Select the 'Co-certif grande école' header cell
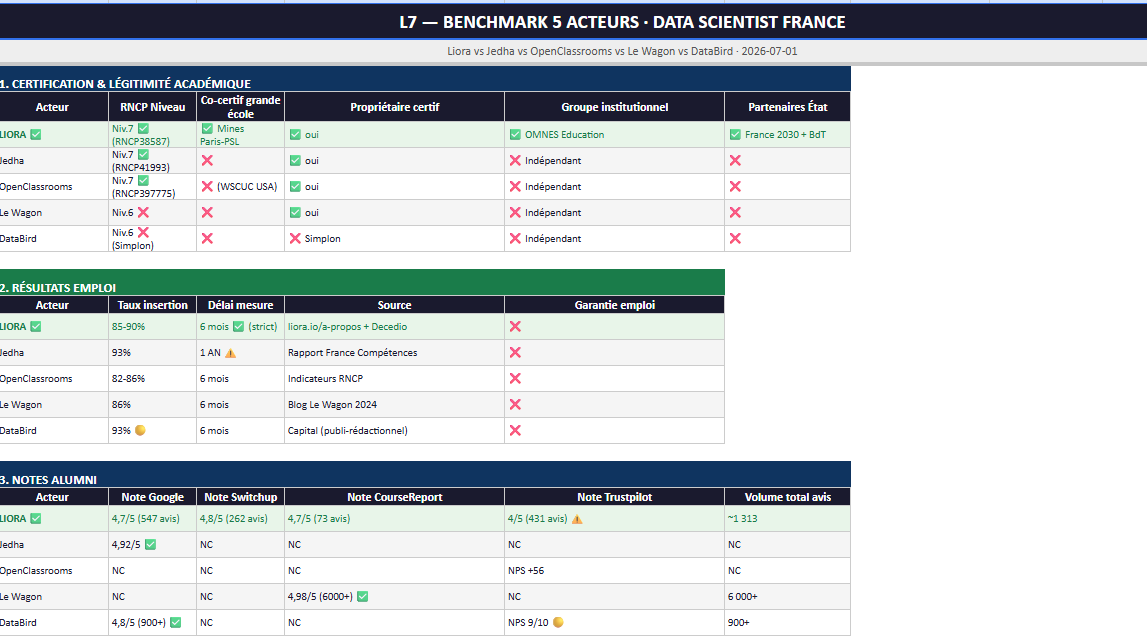 pyautogui.click(x=240, y=107)
